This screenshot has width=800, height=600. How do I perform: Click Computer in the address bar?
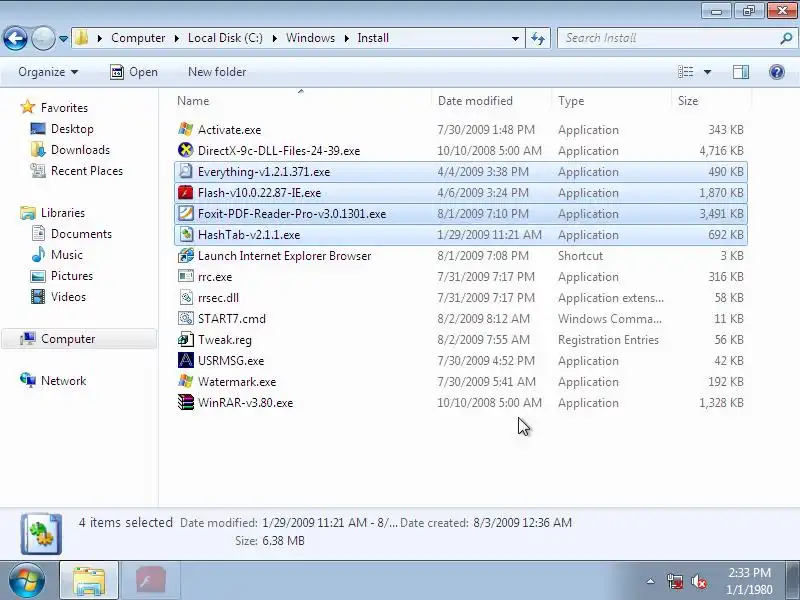138,38
